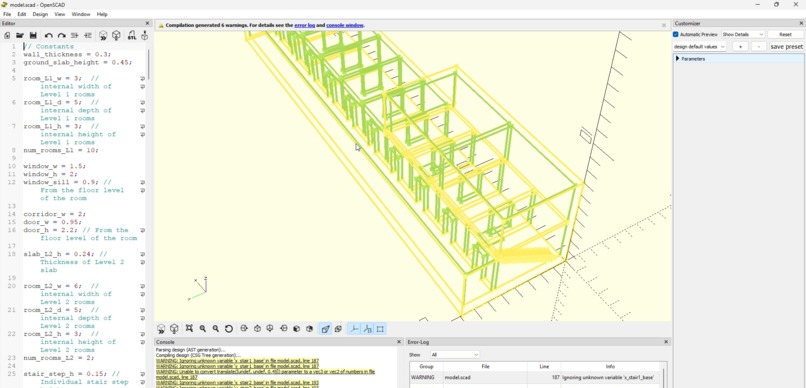This screenshot has height=388, width=806.
Task: Send the design to 3D print service
Action: 144,35
